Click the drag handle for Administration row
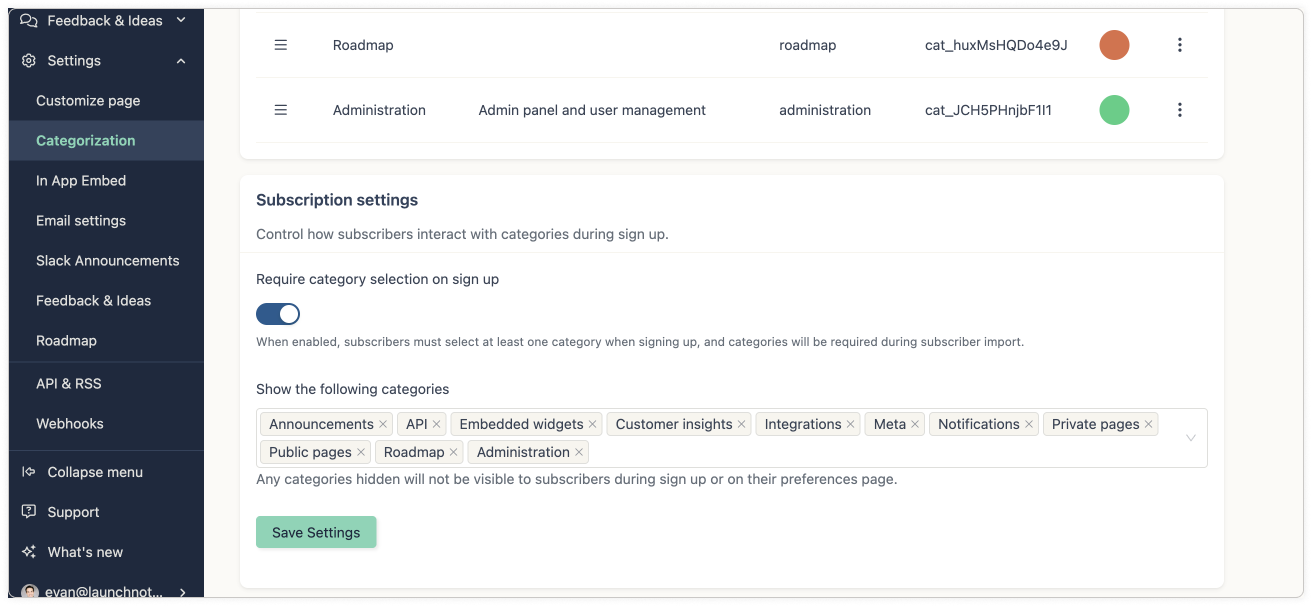1312x606 pixels. coord(281,110)
